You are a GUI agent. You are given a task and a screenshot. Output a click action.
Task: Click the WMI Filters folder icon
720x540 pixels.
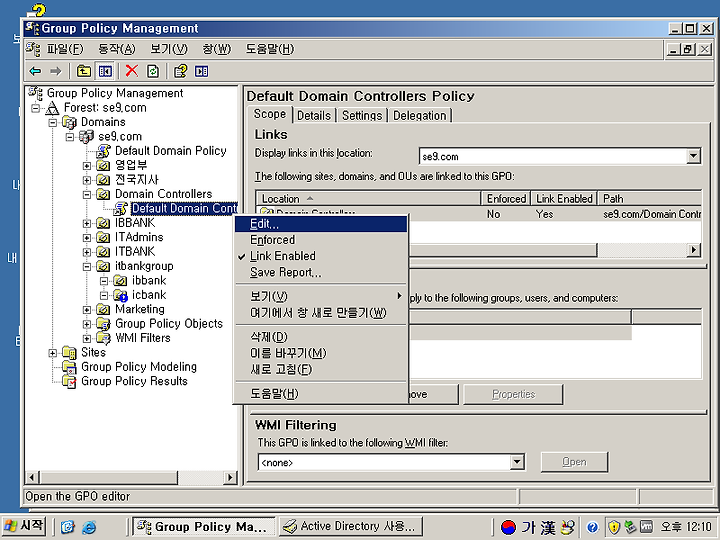pyautogui.click(x=104, y=338)
